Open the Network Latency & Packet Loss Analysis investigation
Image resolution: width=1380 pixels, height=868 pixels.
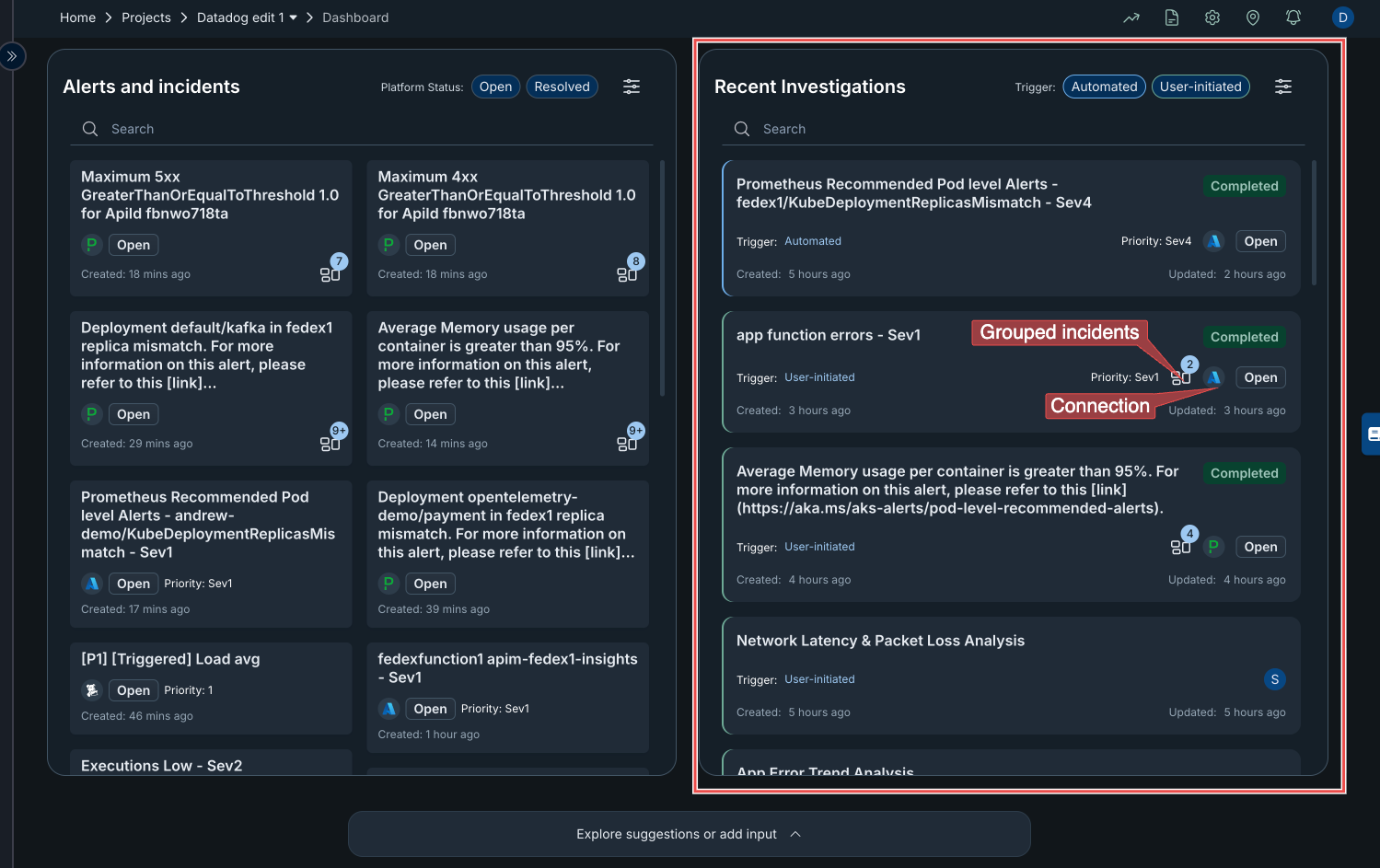pyautogui.click(x=880, y=641)
